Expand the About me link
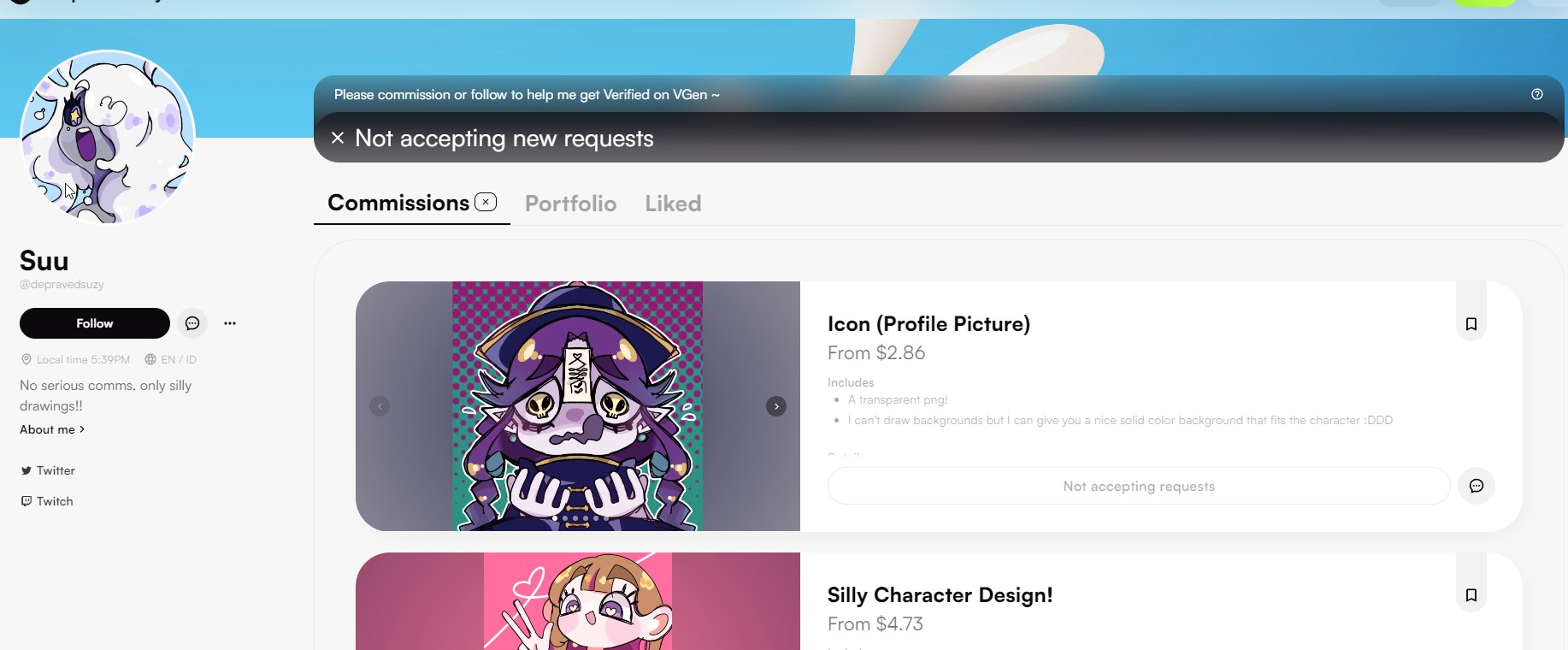Screen dimensions: 1568x650 (52, 429)
